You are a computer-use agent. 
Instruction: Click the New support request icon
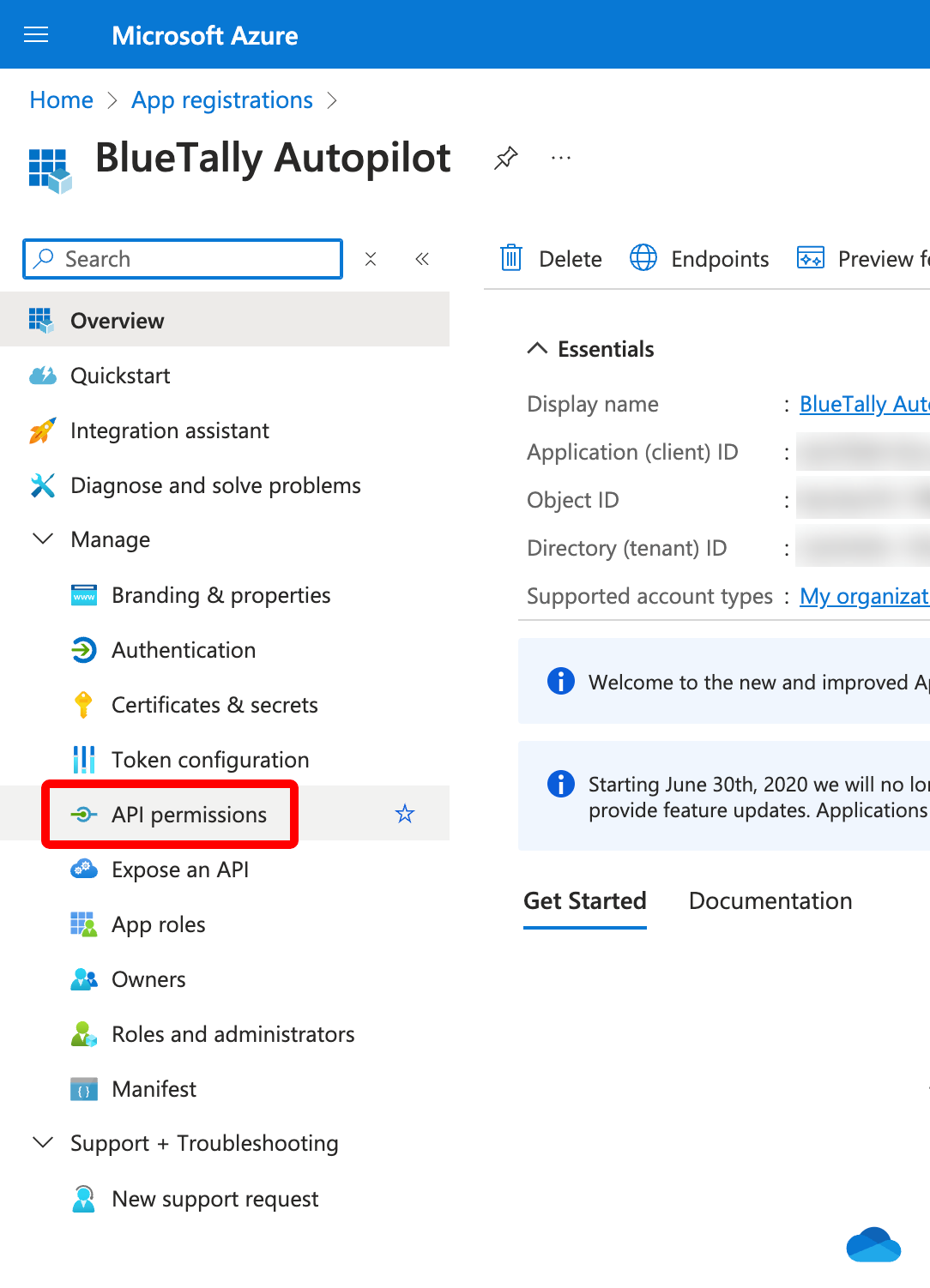tap(83, 1199)
